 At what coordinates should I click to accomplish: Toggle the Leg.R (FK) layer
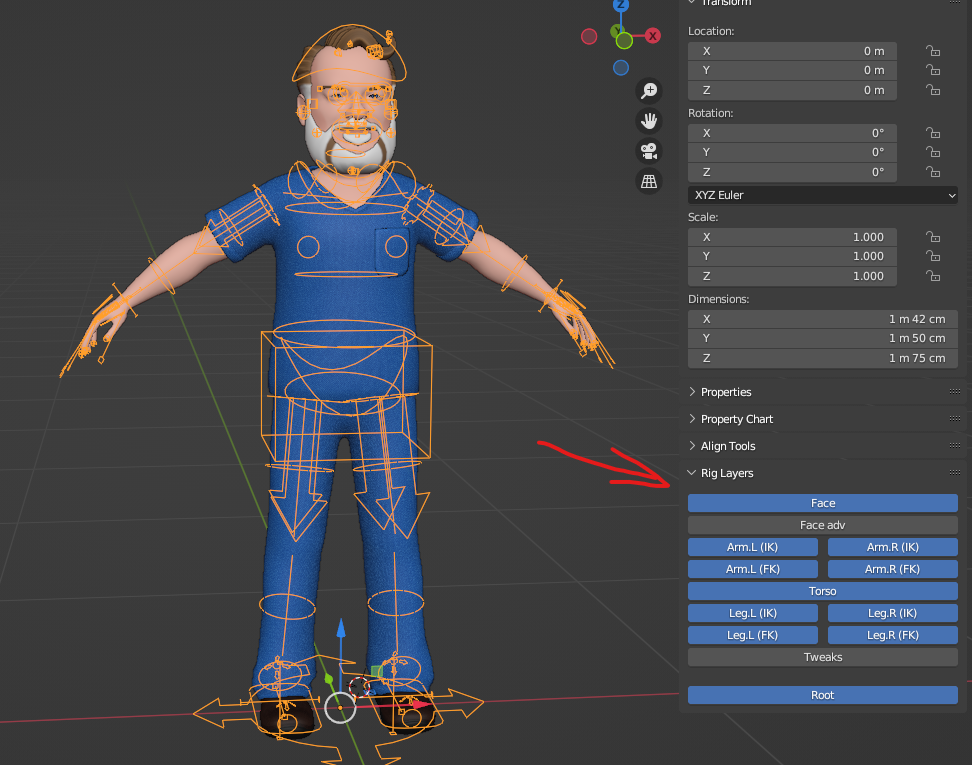tap(893, 635)
